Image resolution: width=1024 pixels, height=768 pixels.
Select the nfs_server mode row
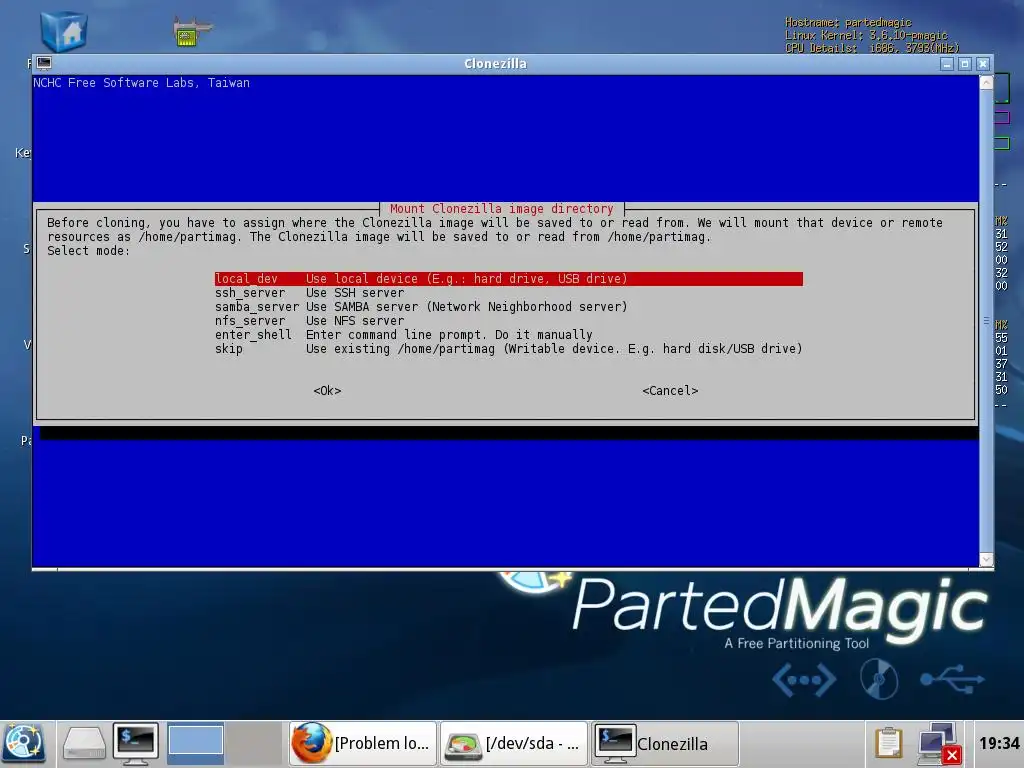310,321
